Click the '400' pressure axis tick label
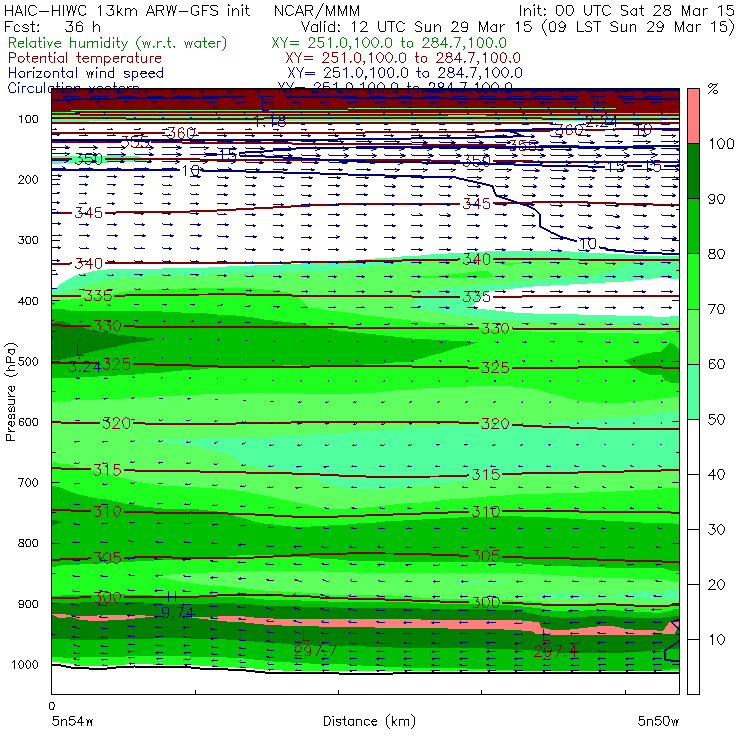This screenshot has height=740, width=740. point(28,301)
